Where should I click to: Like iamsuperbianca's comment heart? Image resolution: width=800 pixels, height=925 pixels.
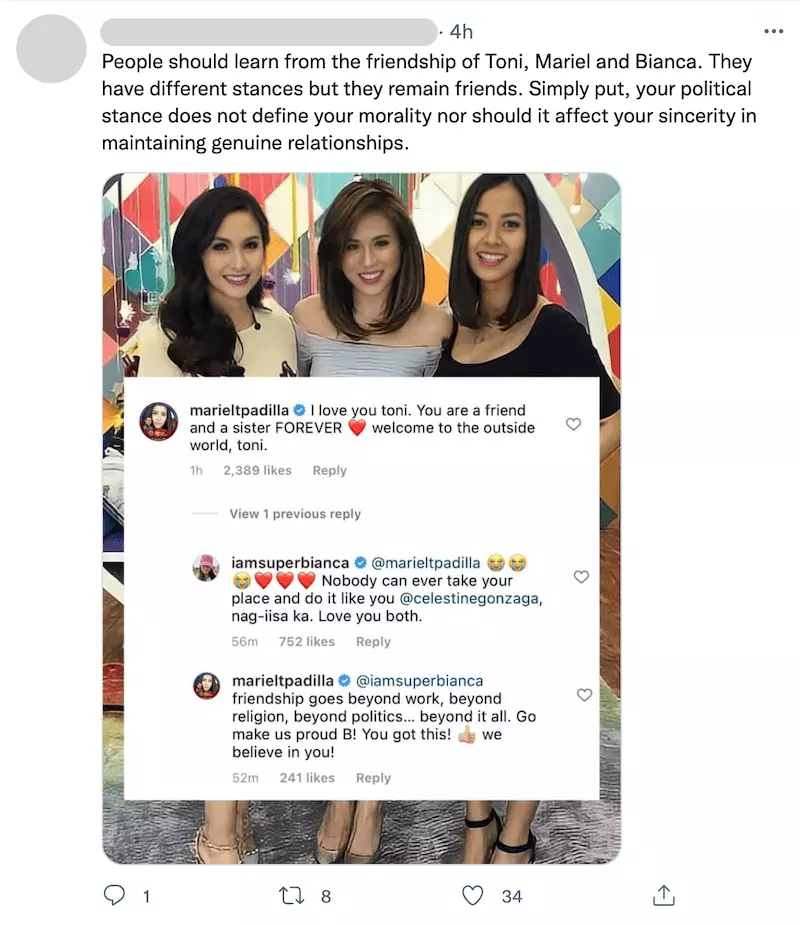(x=581, y=577)
